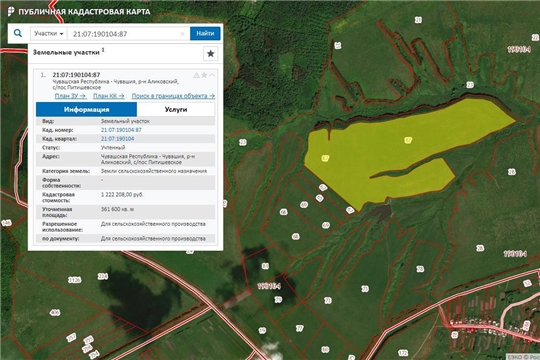
Task: Add result 21:07:190104:87 to favorites star
Action: [x=204, y=75]
